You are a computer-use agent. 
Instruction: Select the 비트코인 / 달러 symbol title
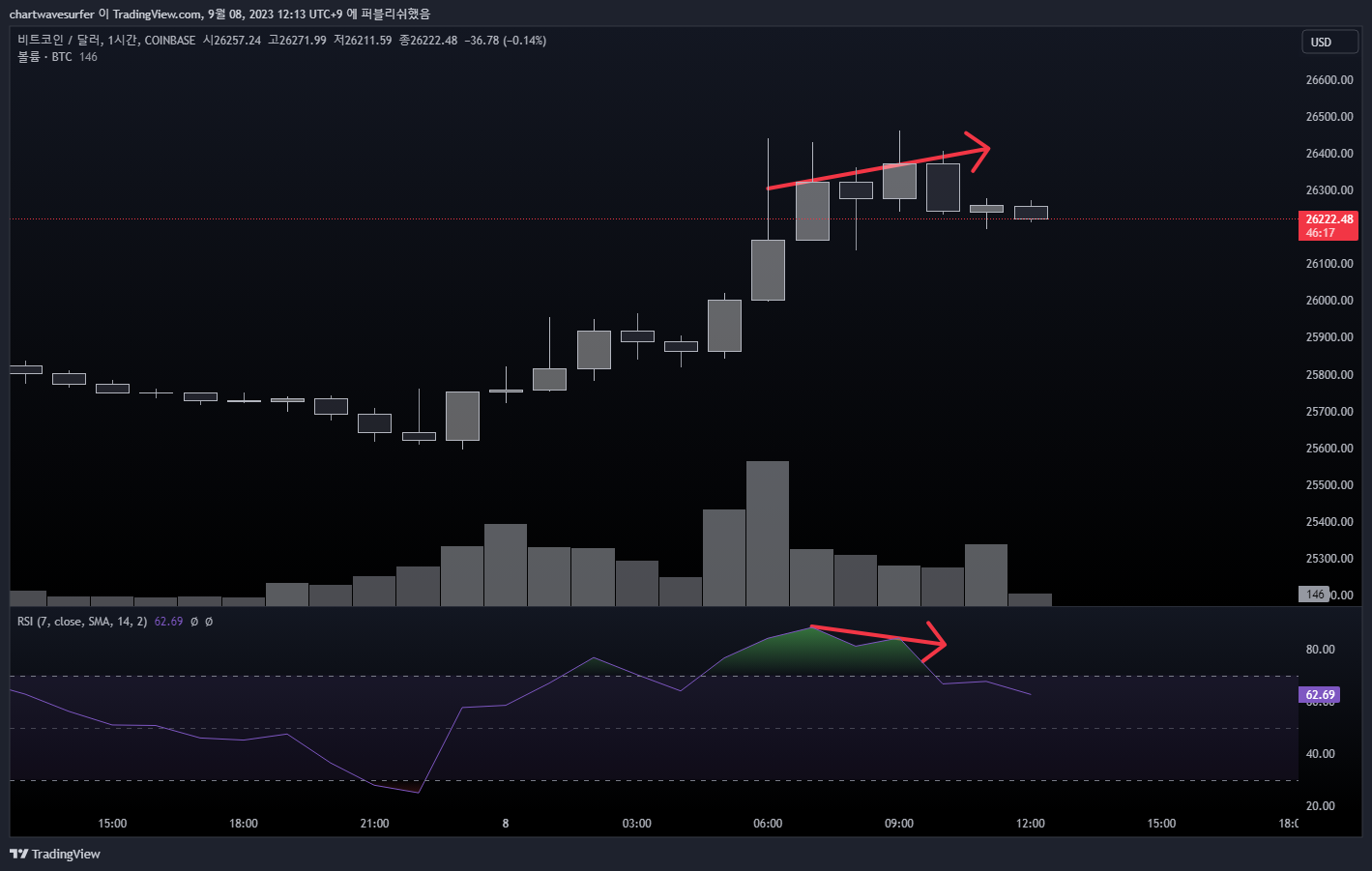[59, 41]
